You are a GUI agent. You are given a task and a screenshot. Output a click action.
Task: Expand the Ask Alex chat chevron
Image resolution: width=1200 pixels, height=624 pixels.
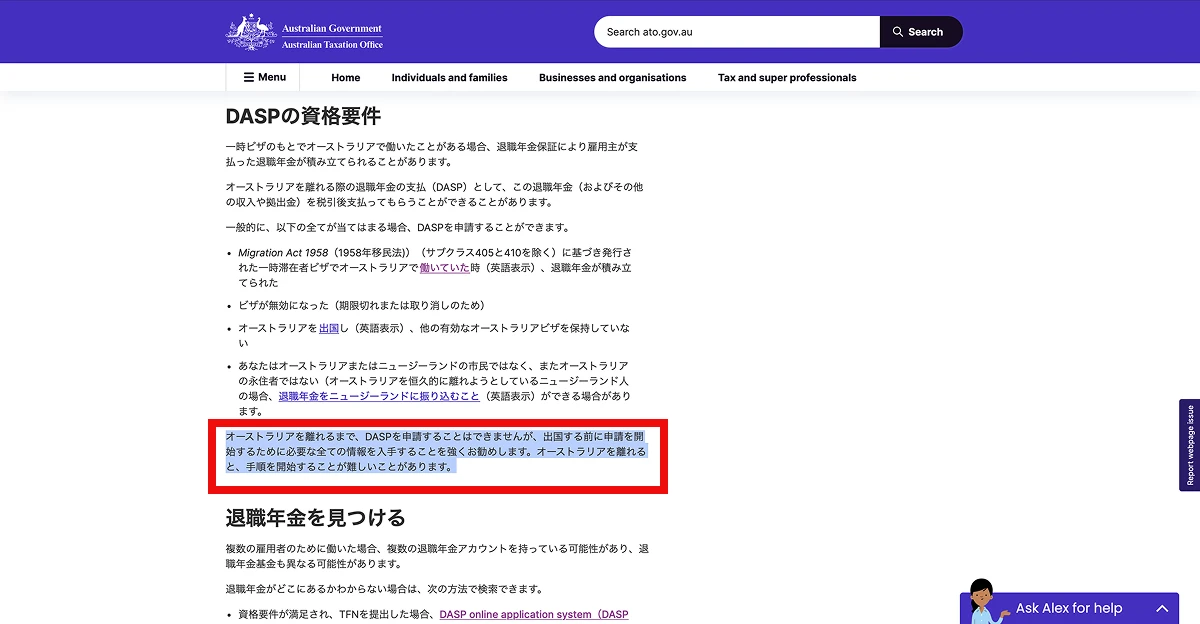(x=1161, y=608)
